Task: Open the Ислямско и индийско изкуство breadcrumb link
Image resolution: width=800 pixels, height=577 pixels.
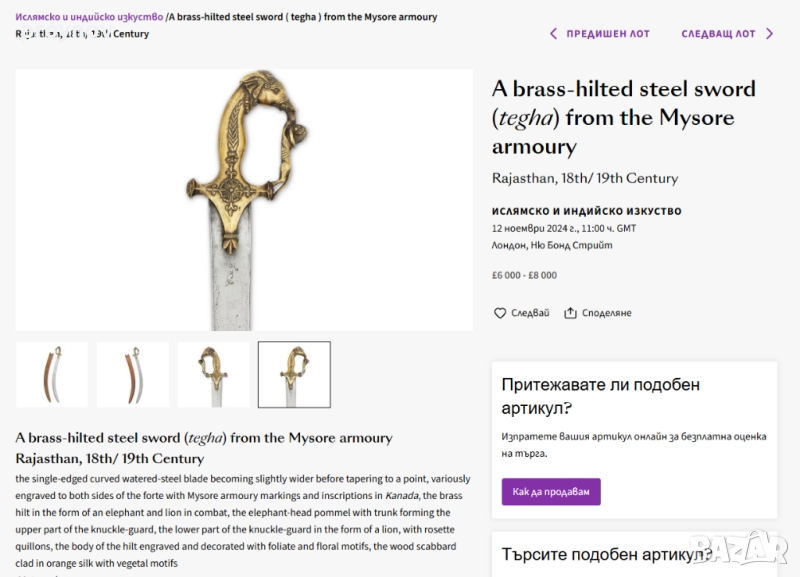Action: click(x=89, y=17)
